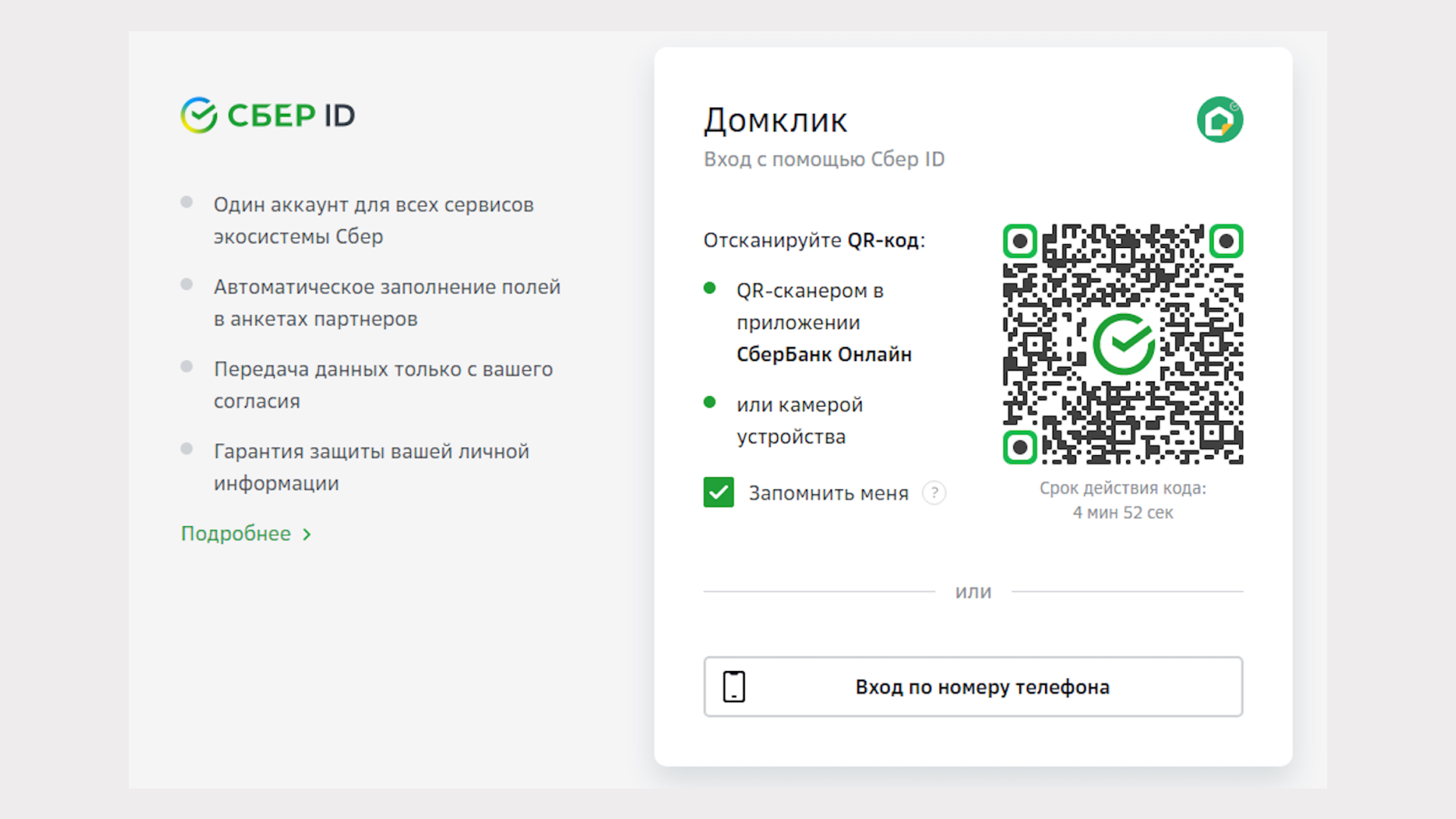
Task: Click или камерой устройства text
Action: click(800, 421)
